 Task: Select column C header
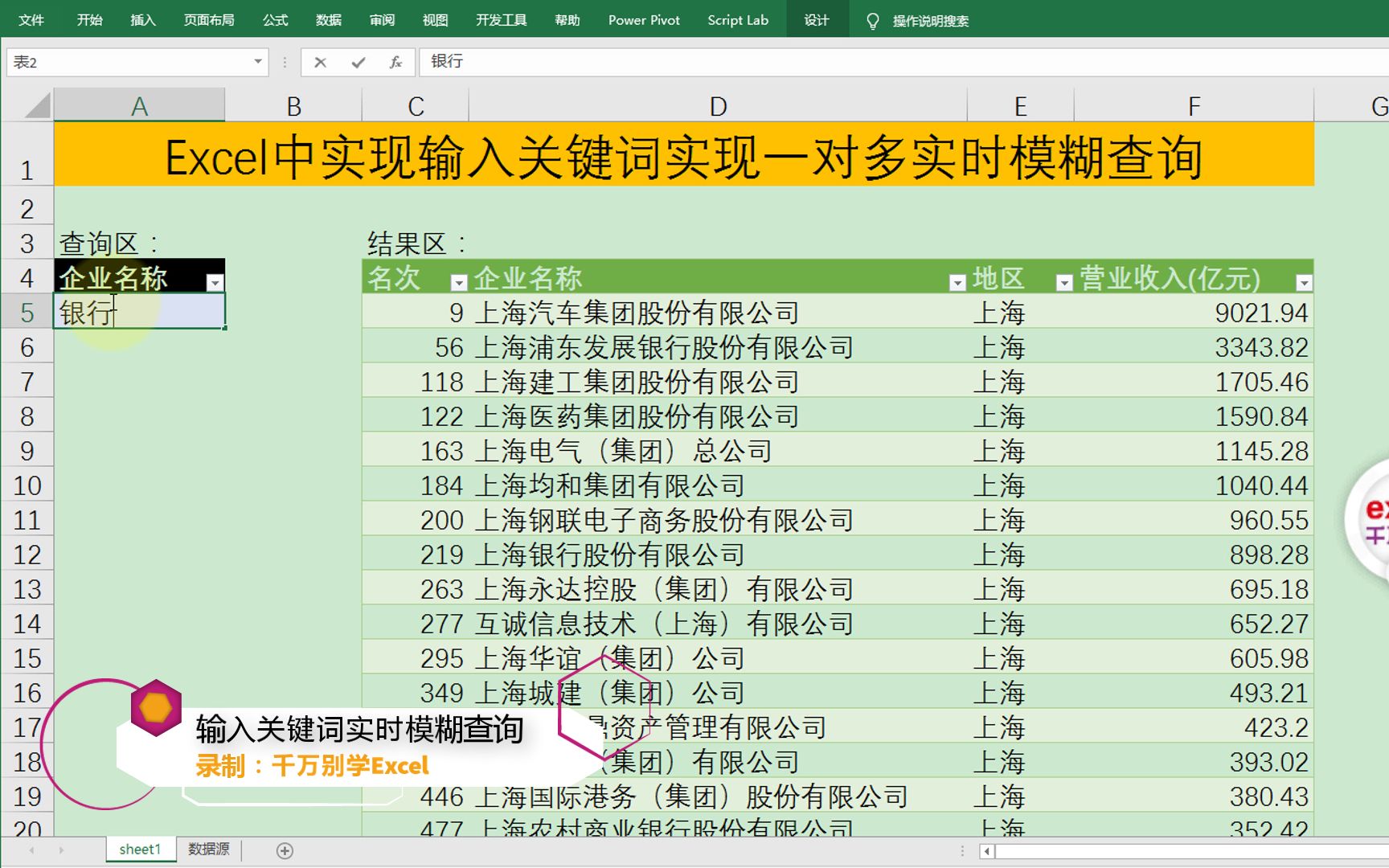click(x=416, y=106)
